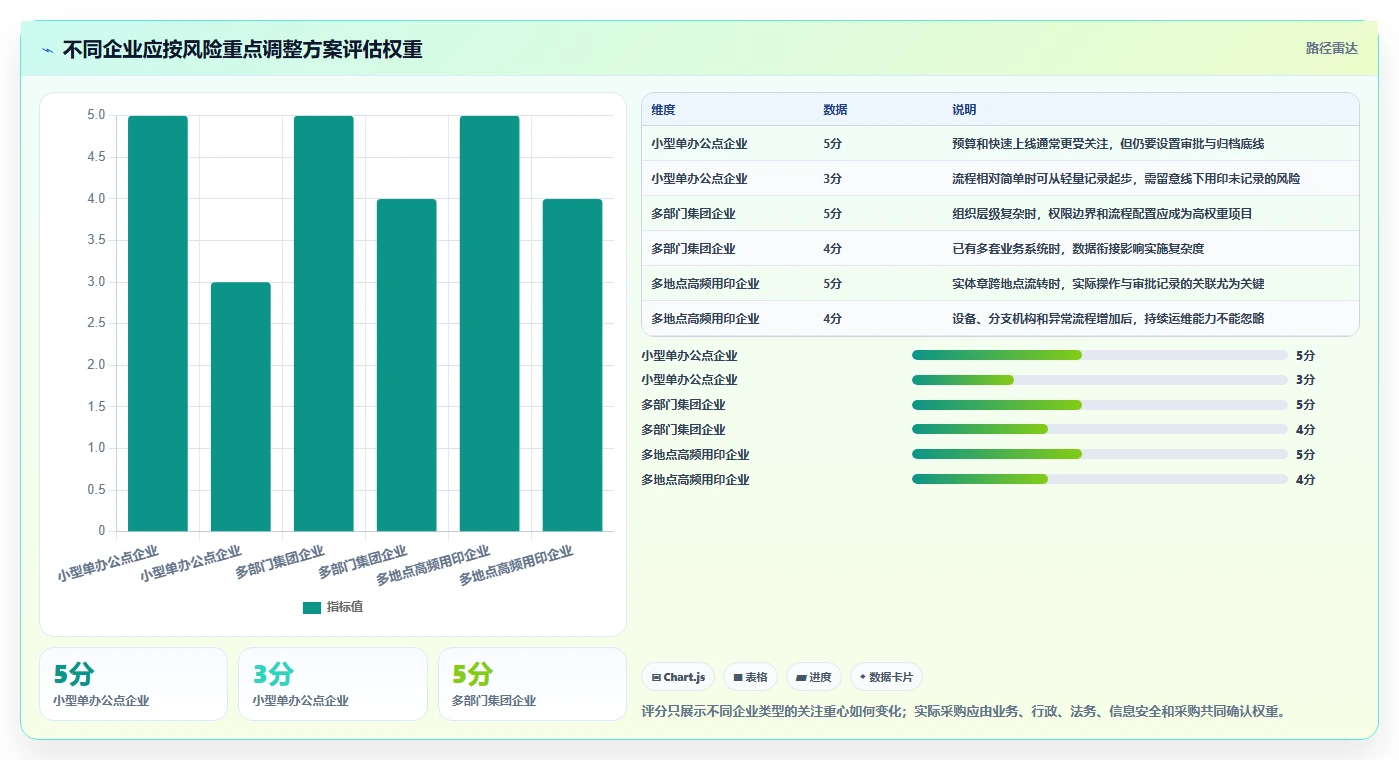Screen dimensions: 1399x760
Task: Select the 进度 tag chip
Action: coord(814,677)
